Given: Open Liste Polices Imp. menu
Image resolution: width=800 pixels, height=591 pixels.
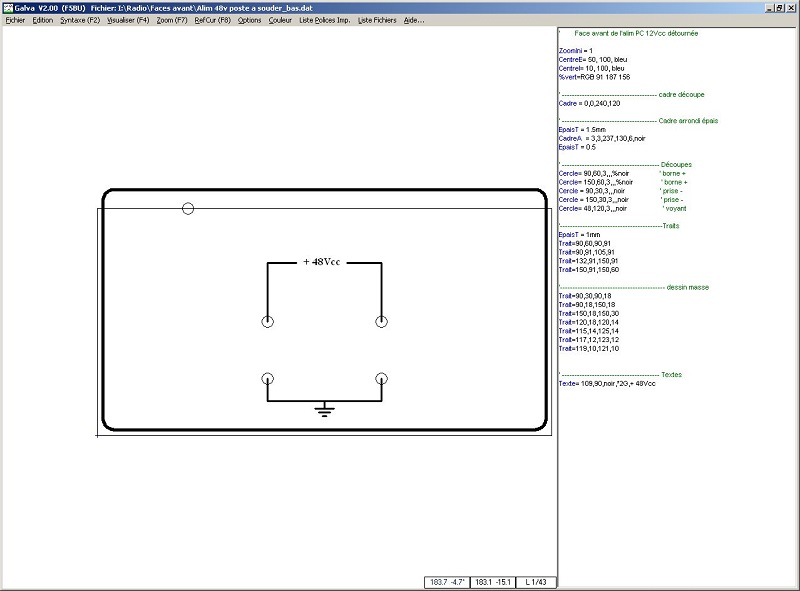Looking at the screenshot, I should coord(325,20).
